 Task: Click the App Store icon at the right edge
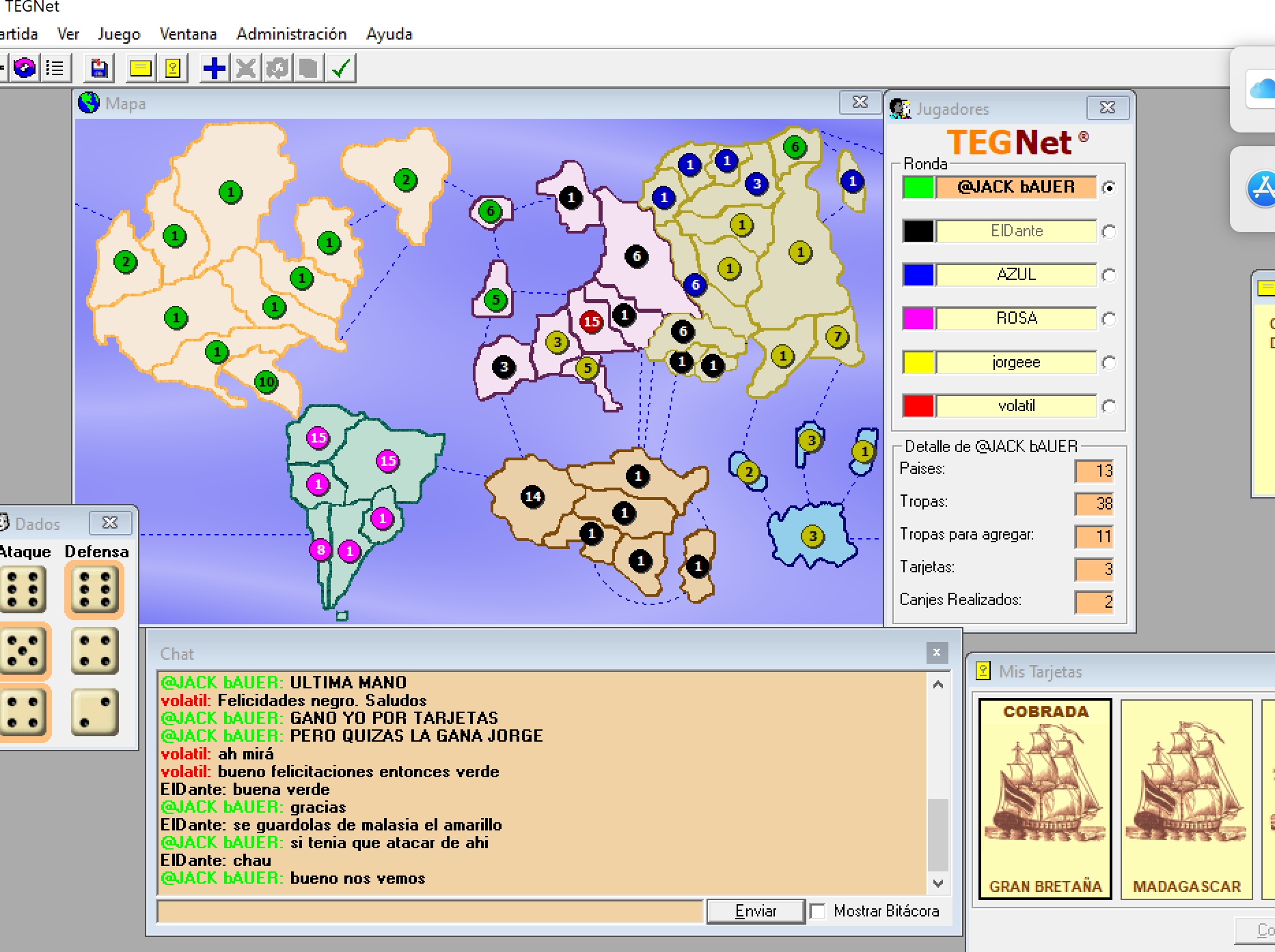(x=1261, y=189)
